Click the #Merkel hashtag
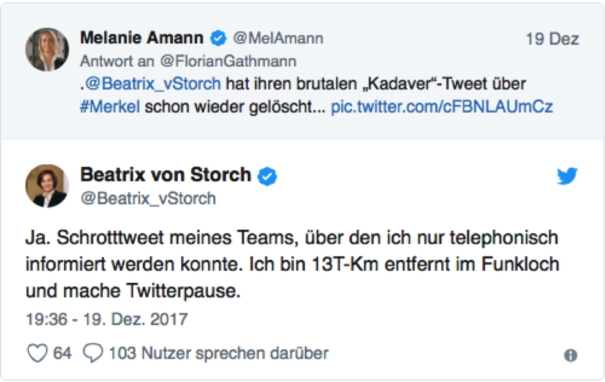The image size is (605, 382). coord(110,106)
